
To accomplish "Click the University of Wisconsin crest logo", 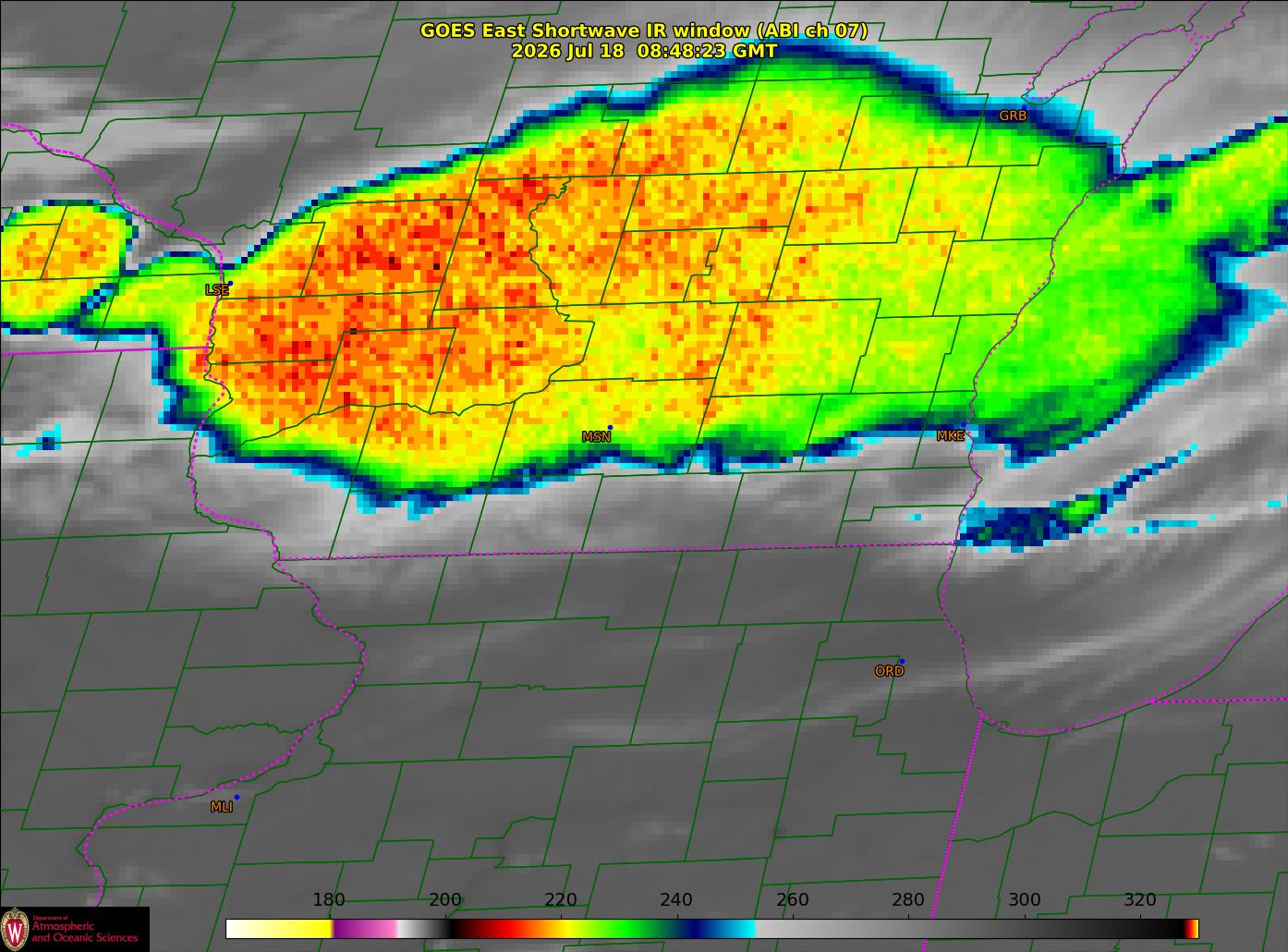I will click(x=15, y=929).
